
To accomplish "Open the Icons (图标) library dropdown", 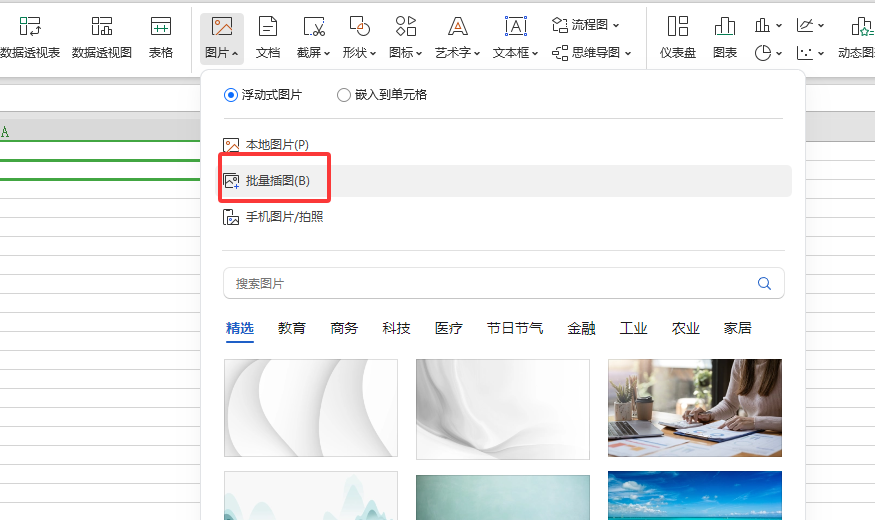I will (x=405, y=37).
